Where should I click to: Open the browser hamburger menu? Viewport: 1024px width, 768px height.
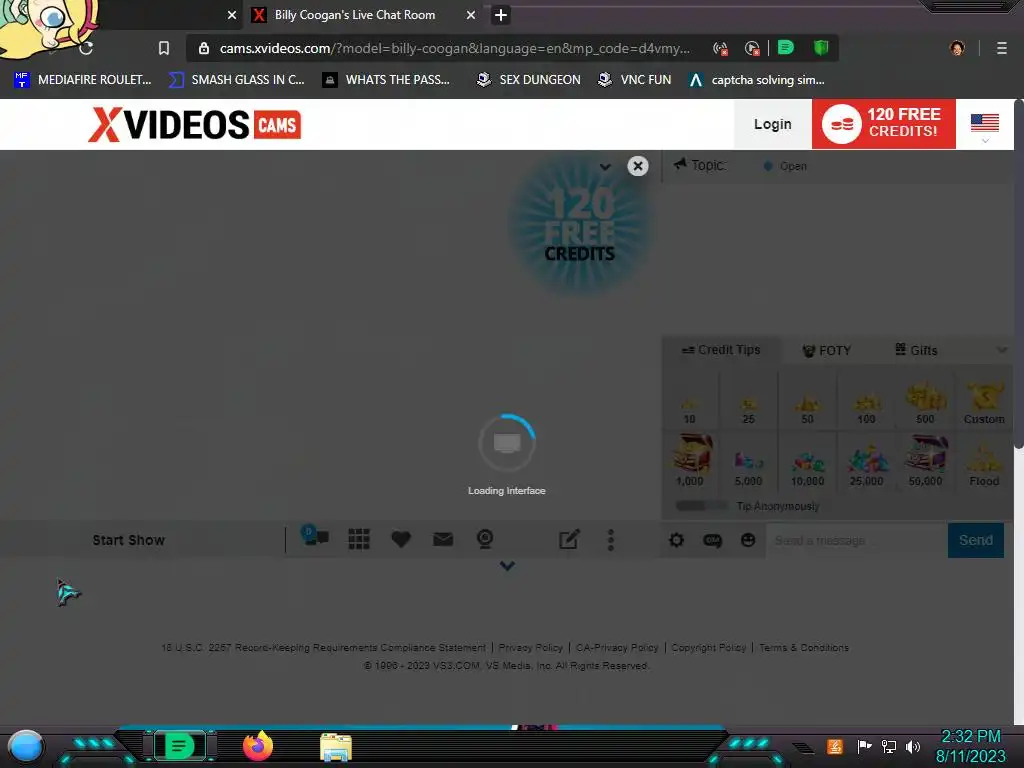[1002, 48]
